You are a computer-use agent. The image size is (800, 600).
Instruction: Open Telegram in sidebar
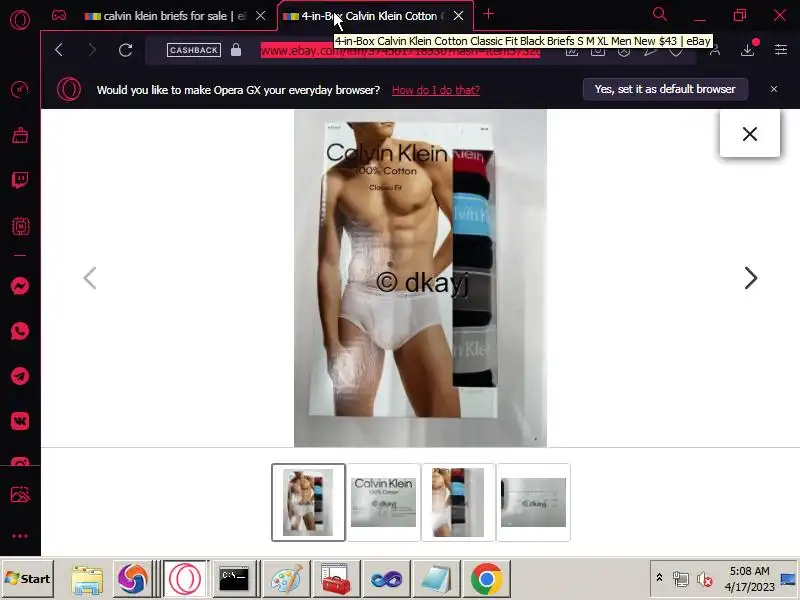pyautogui.click(x=20, y=376)
